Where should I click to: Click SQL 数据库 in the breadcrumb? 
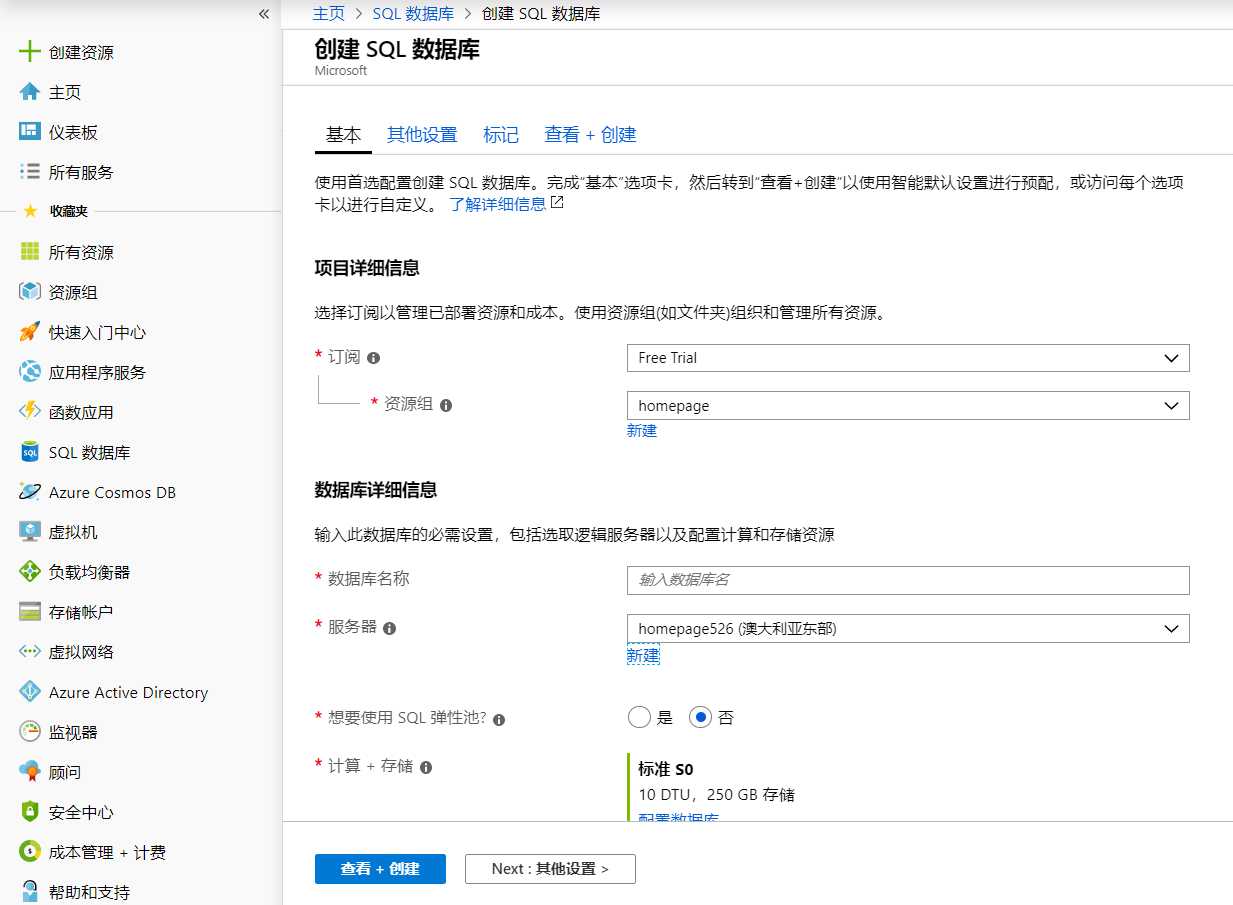click(x=413, y=14)
